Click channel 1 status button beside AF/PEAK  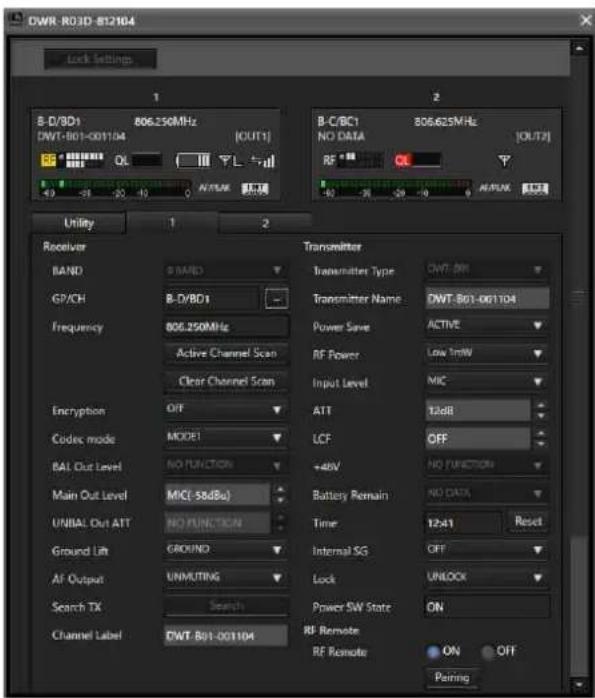click(x=255, y=189)
